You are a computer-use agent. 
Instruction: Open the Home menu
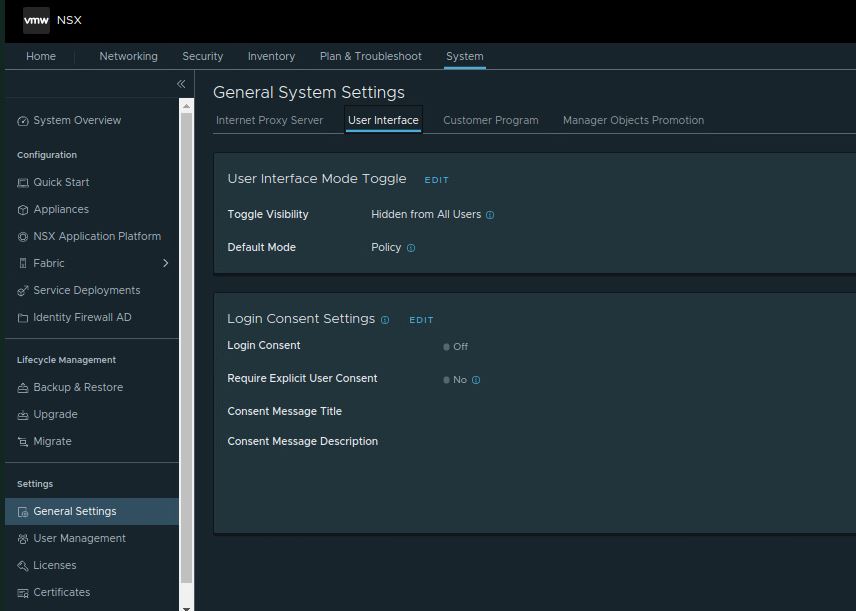[x=41, y=56]
